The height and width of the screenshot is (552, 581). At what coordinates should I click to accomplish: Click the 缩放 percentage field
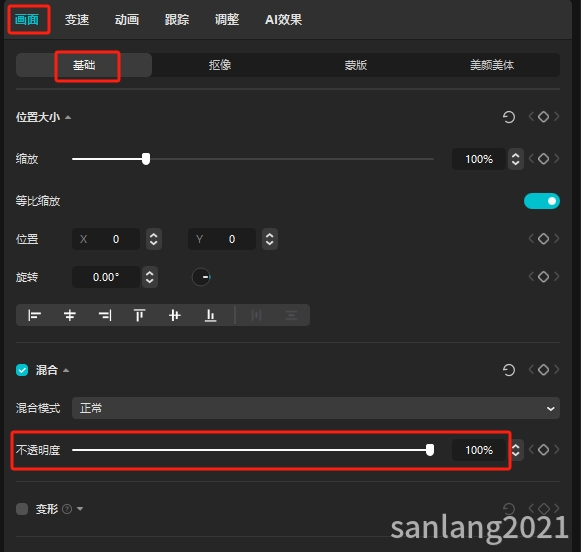(479, 159)
